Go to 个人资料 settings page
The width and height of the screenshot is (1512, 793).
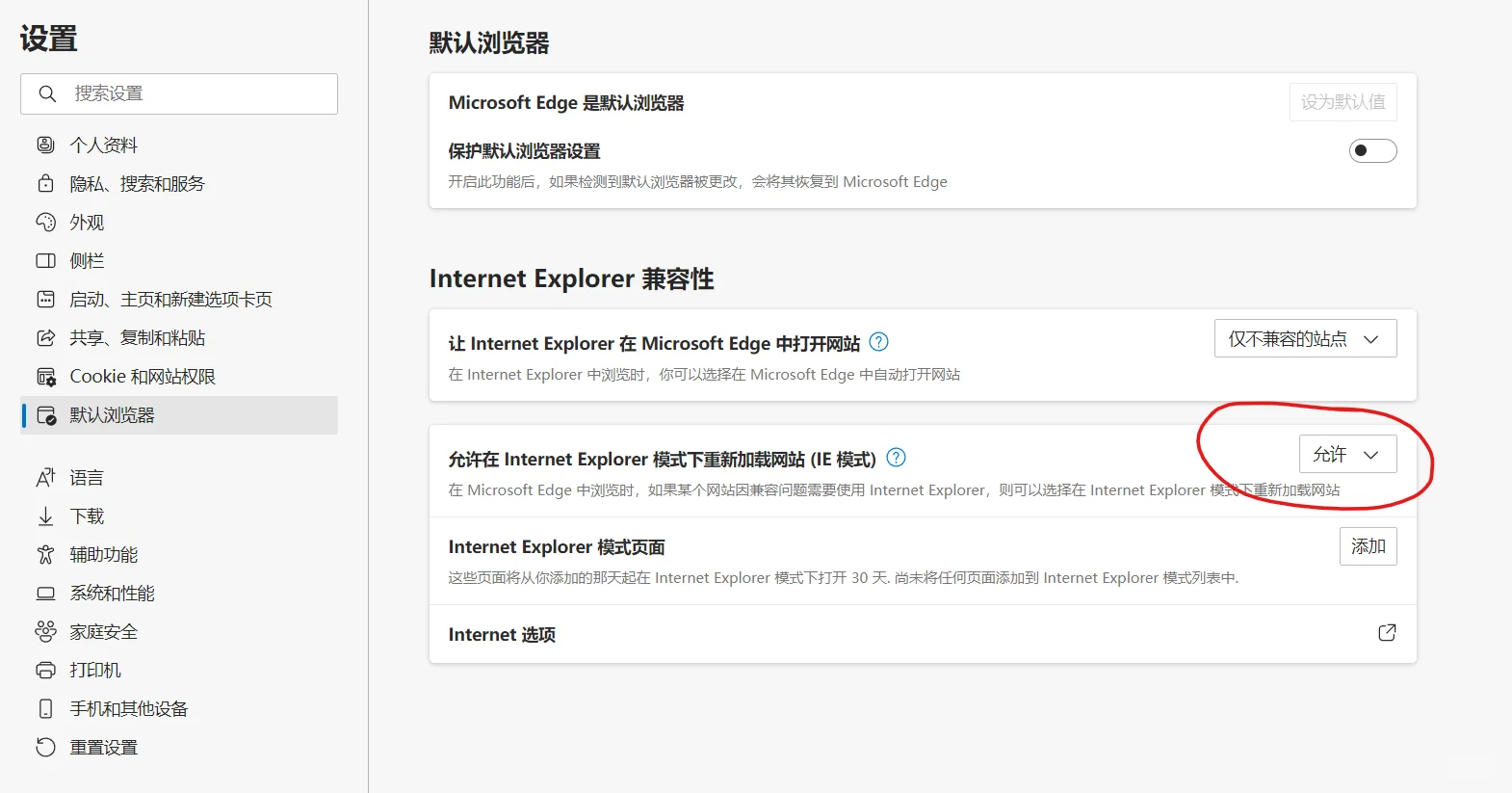coord(179,145)
